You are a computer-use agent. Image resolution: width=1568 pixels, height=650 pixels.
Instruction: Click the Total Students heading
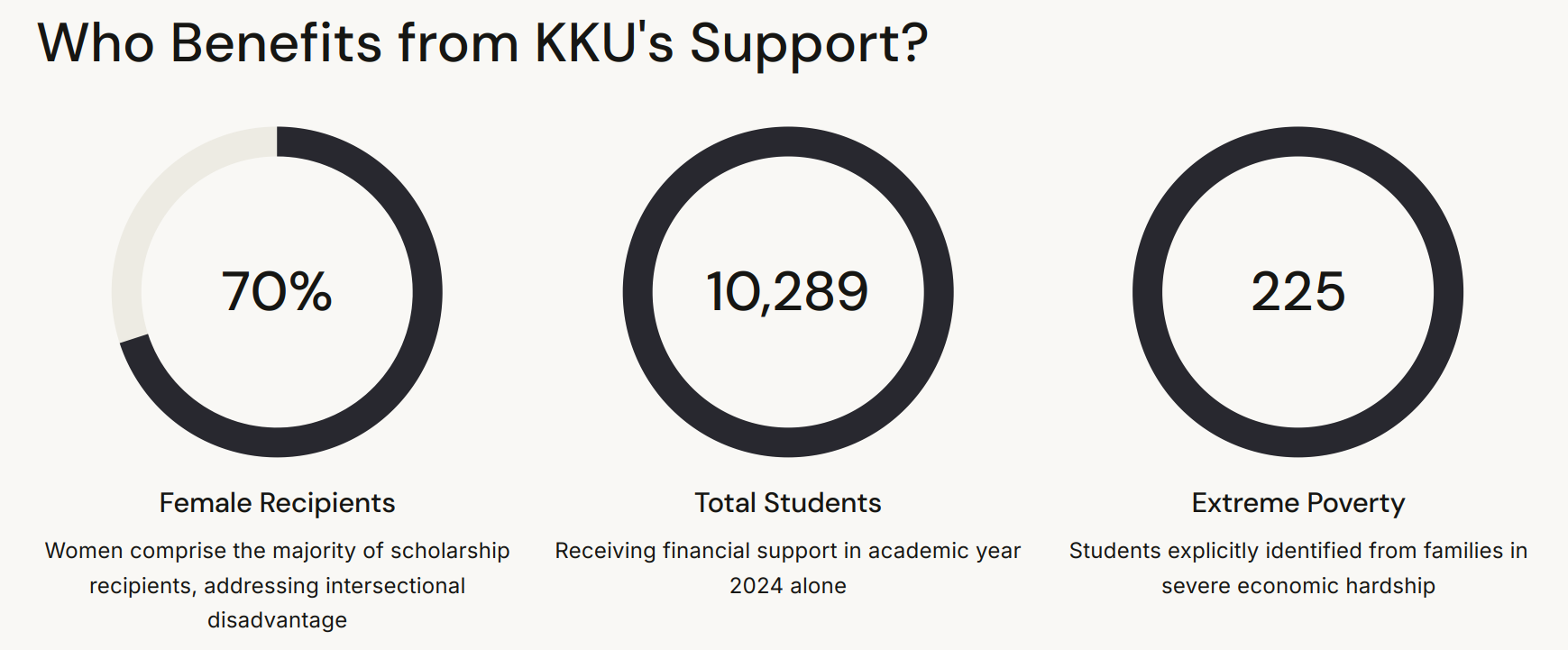[787, 503]
